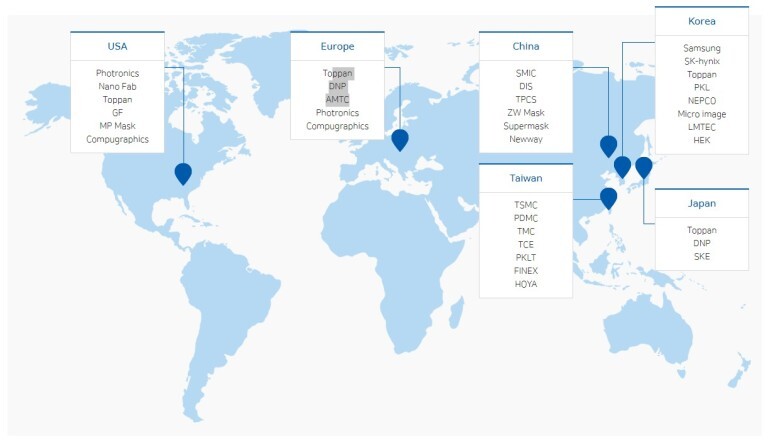
Task: Select the Japan region heading
Action: (x=702, y=203)
